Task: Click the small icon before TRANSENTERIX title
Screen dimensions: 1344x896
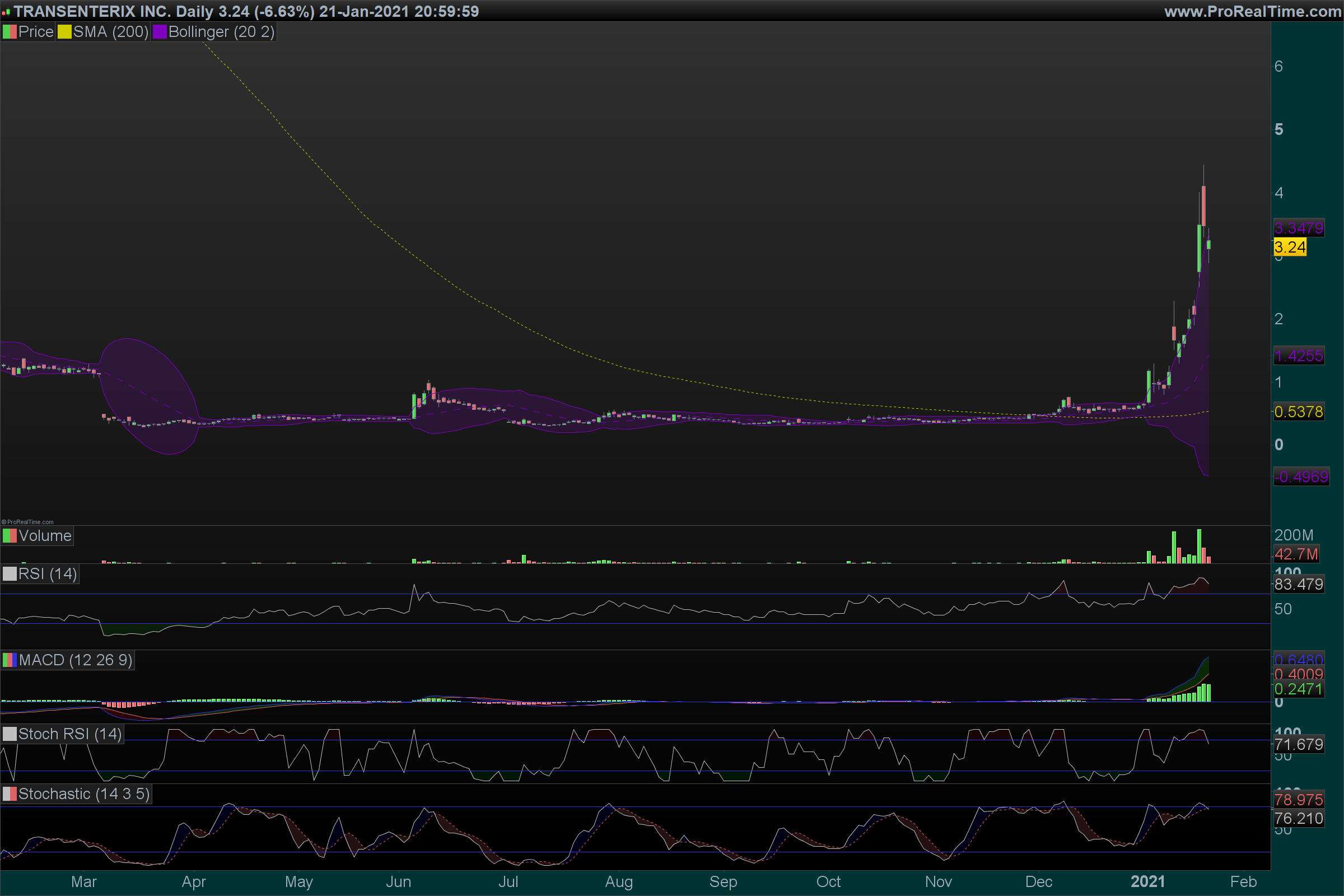Action: click(x=6, y=12)
